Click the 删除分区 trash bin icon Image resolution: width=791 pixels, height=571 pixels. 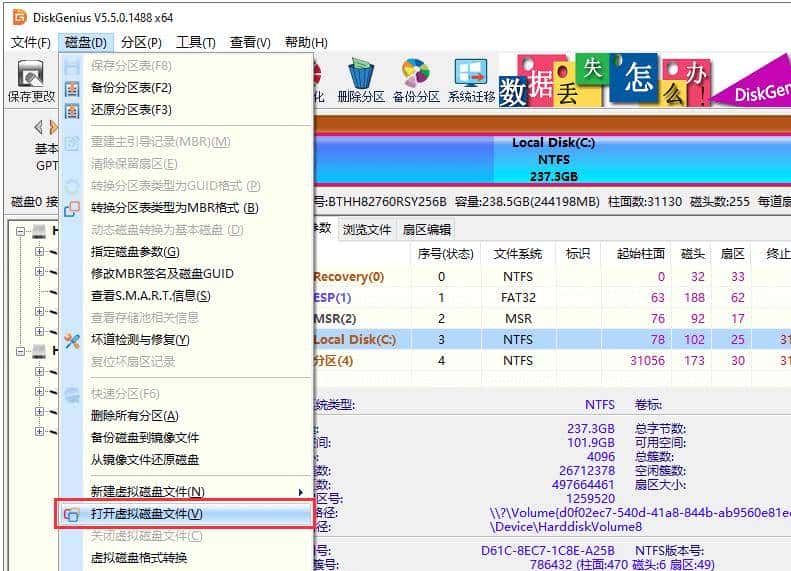pyautogui.click(x=361, y=73)
